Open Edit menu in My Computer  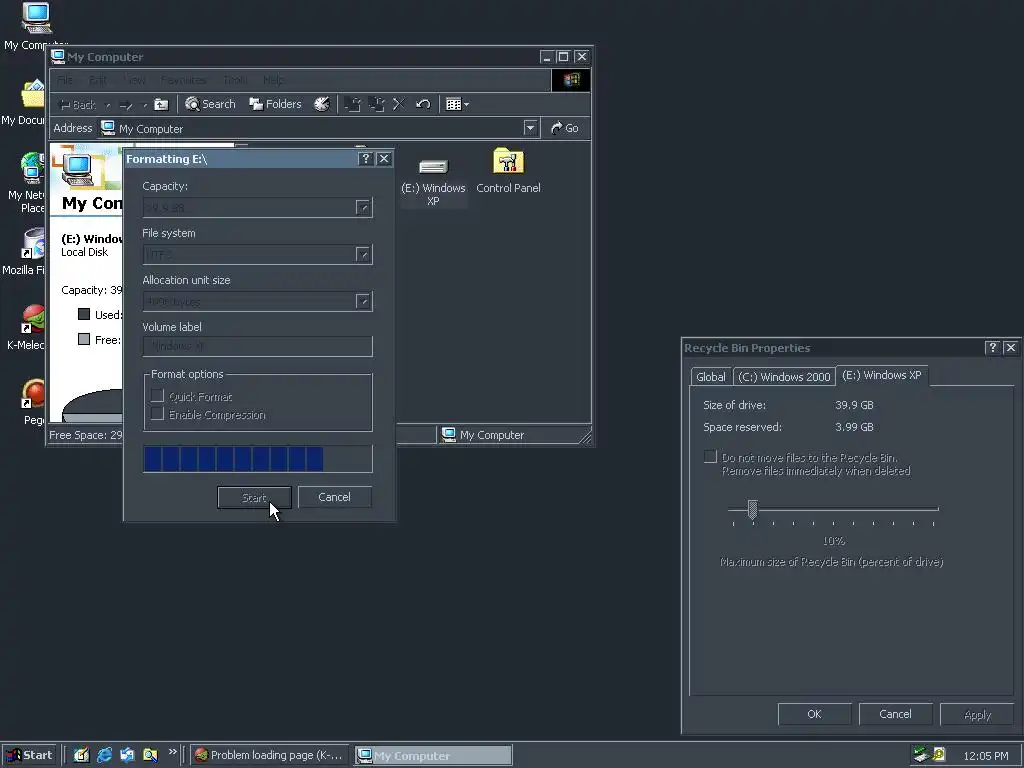98,80
